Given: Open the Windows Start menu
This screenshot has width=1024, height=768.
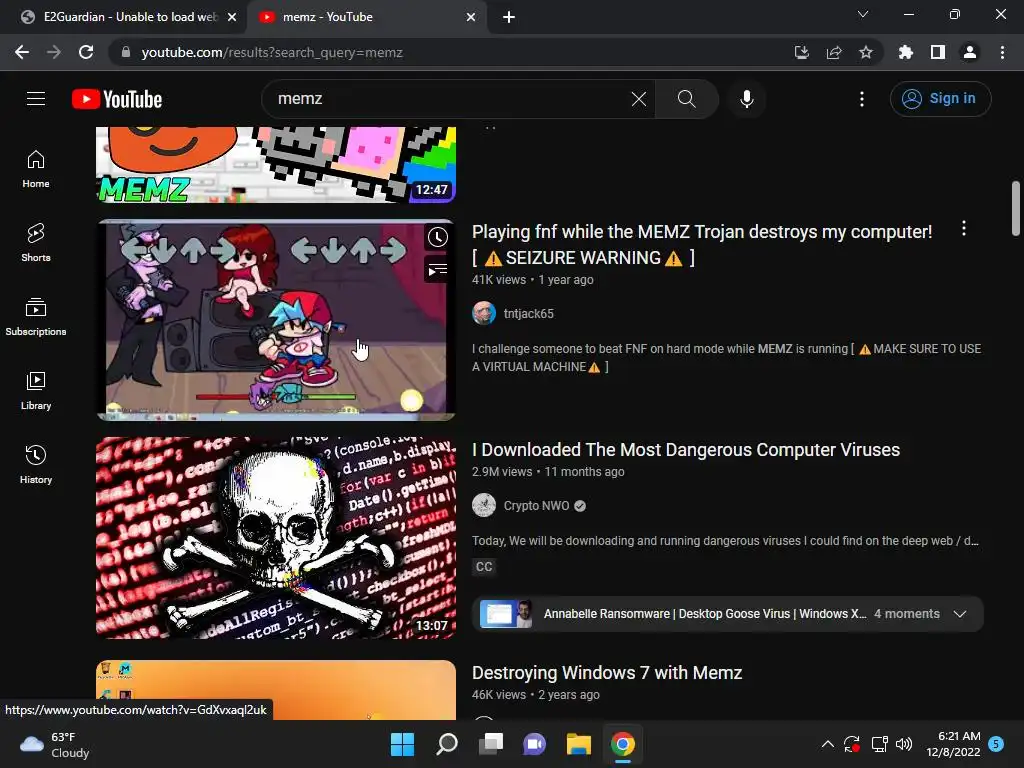Looking at the screenshot, I should (402, 744).
